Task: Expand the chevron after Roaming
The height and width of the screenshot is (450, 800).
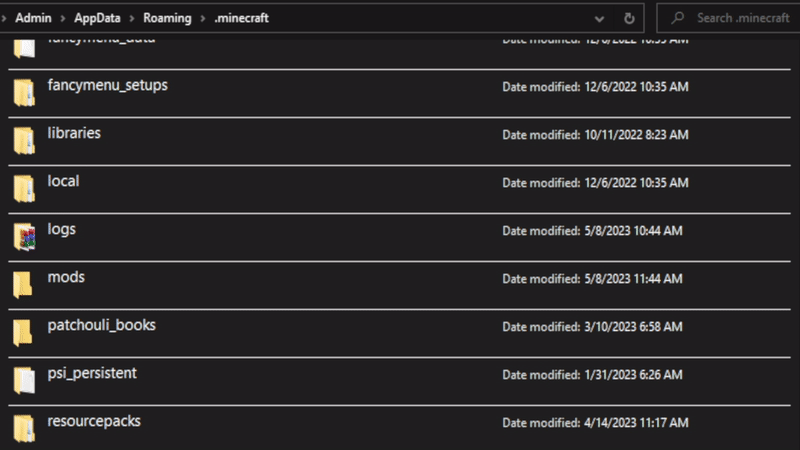Action: pyautogui.click(x=203, y=18)
